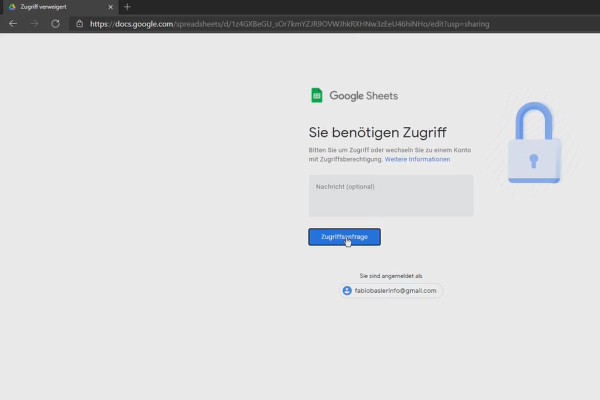Focus the 'Nachricht (optional)' message field
The width and height of the screenshot is (600, 400).
(x=391, y=196)
